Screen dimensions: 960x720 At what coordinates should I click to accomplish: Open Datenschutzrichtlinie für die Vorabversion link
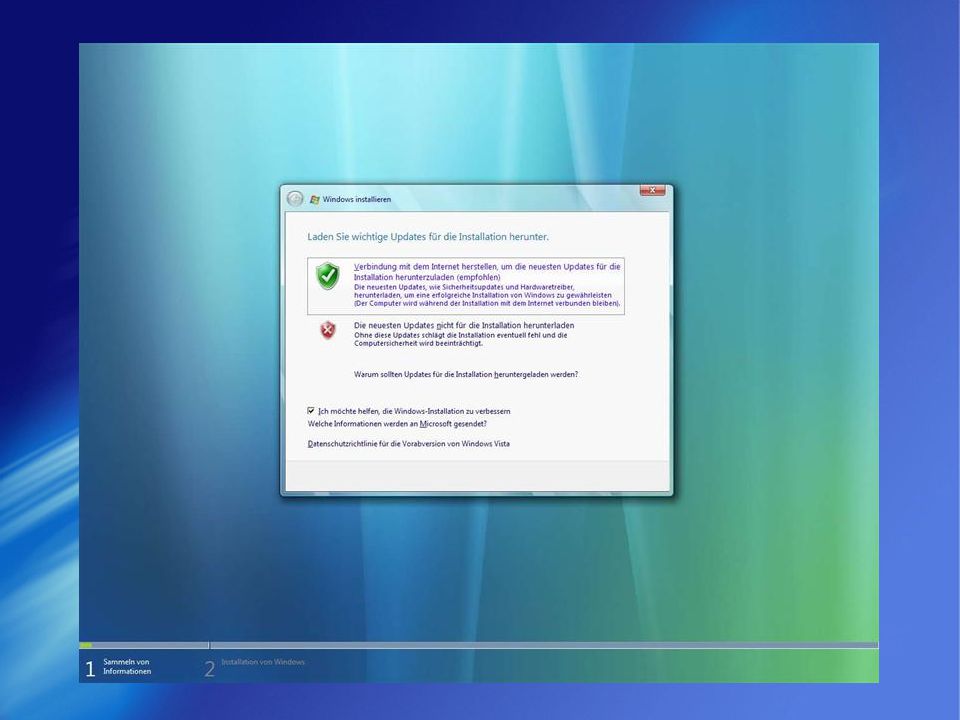point(408,444)
